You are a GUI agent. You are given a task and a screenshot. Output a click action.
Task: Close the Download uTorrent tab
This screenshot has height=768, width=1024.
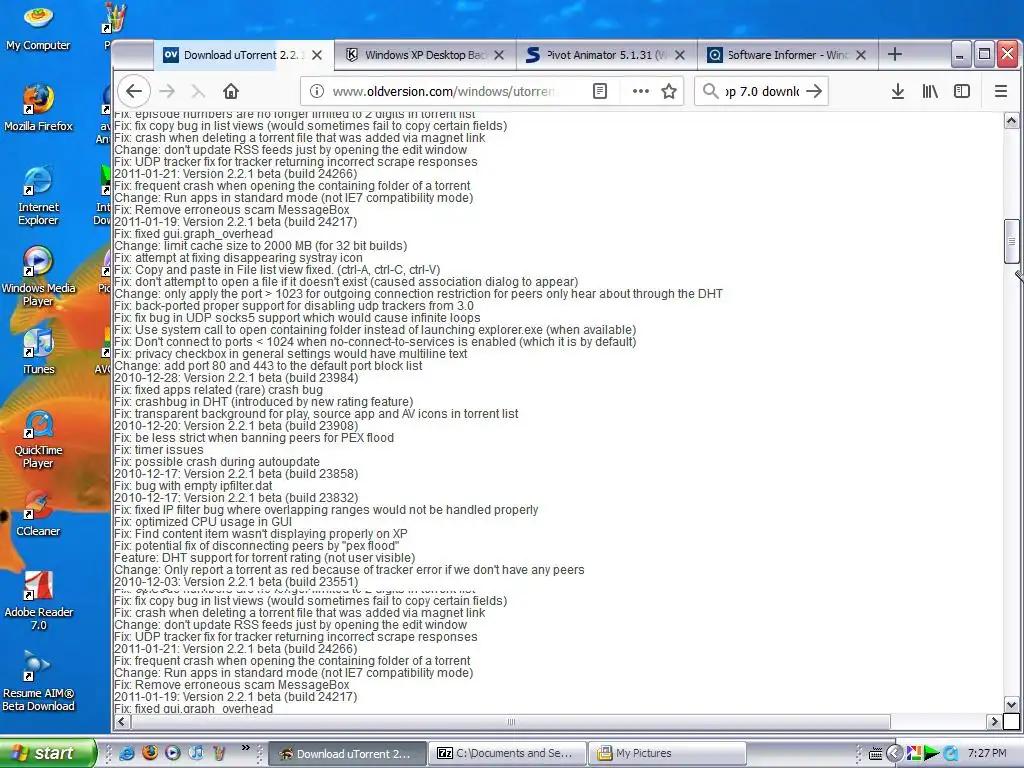[x=317, y=55]
